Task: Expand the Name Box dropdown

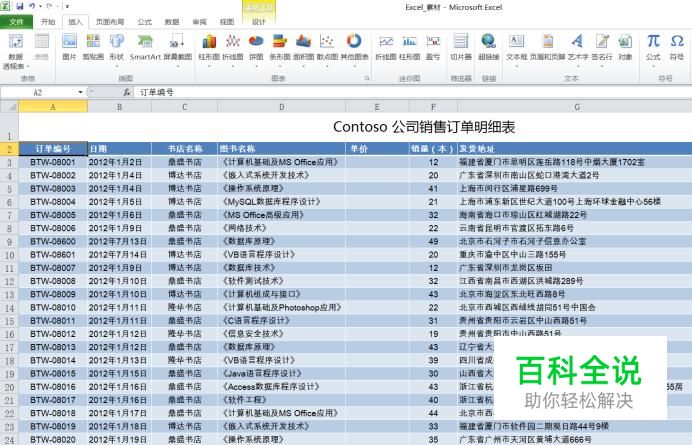Action: 80,92
